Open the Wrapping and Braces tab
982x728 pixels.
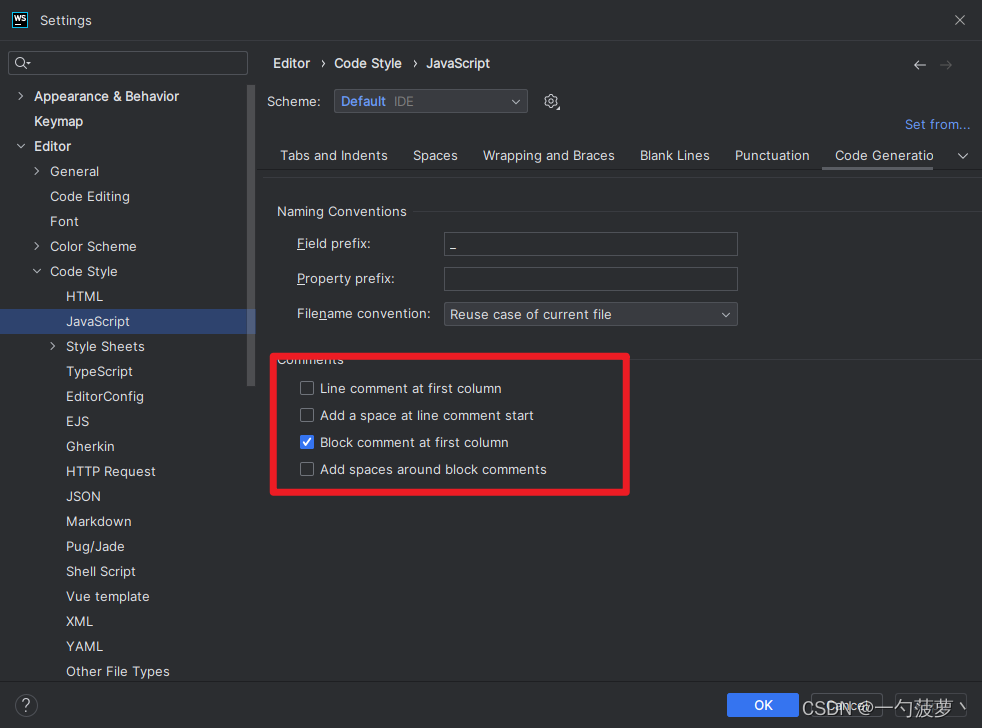pos(548,155)
